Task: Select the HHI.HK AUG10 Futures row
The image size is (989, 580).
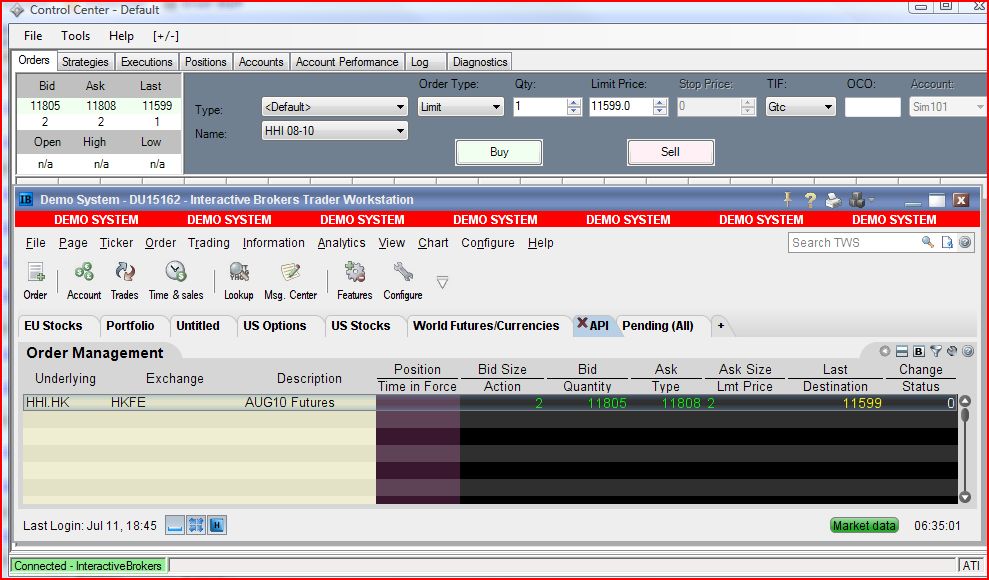Action: pyautogui.click(x=490, y=403)
